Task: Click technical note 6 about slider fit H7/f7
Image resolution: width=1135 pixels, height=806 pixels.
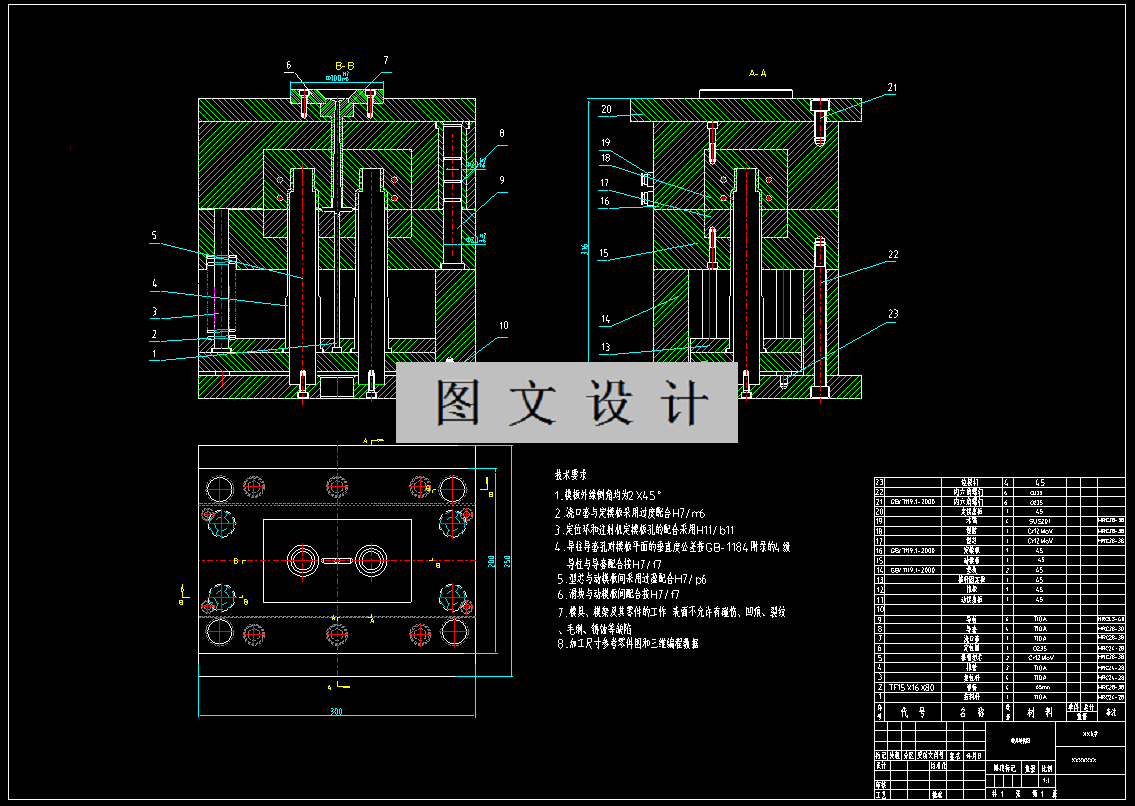Action: 618,594
